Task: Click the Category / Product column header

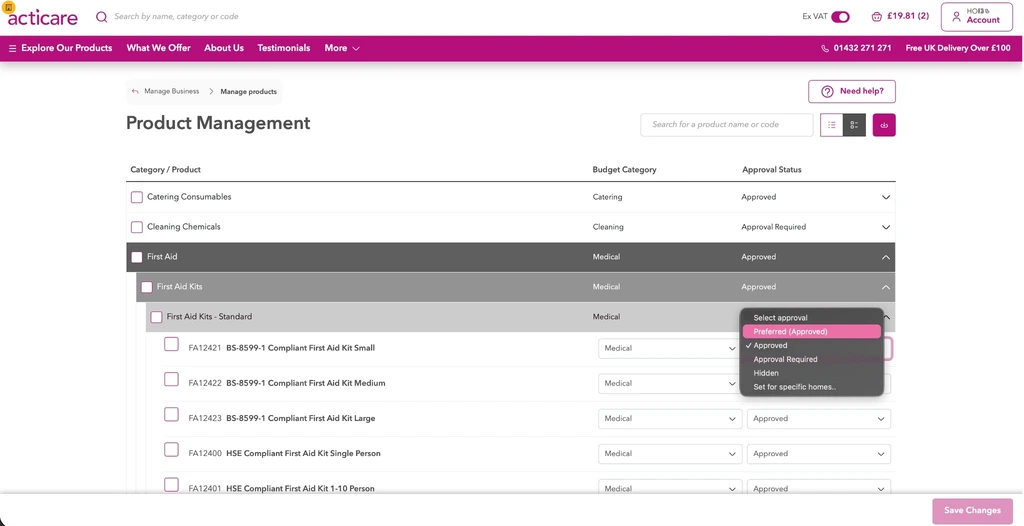Action: [165, 170]
